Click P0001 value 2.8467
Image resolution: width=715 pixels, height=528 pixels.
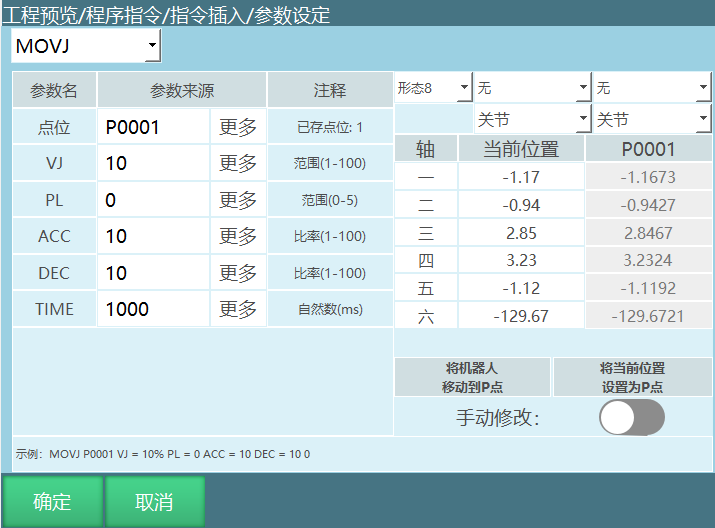coord(648,233)
